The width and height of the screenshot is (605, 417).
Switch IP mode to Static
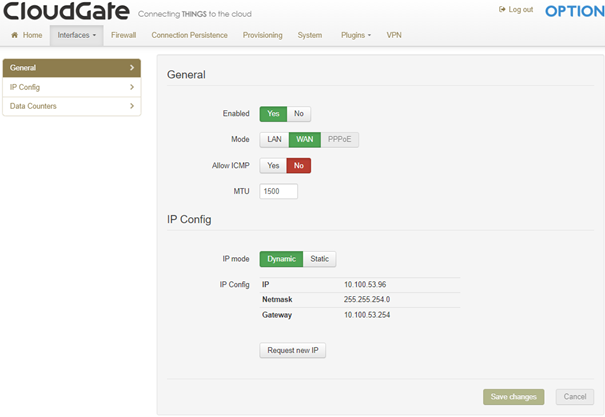(x=319, y=259)
